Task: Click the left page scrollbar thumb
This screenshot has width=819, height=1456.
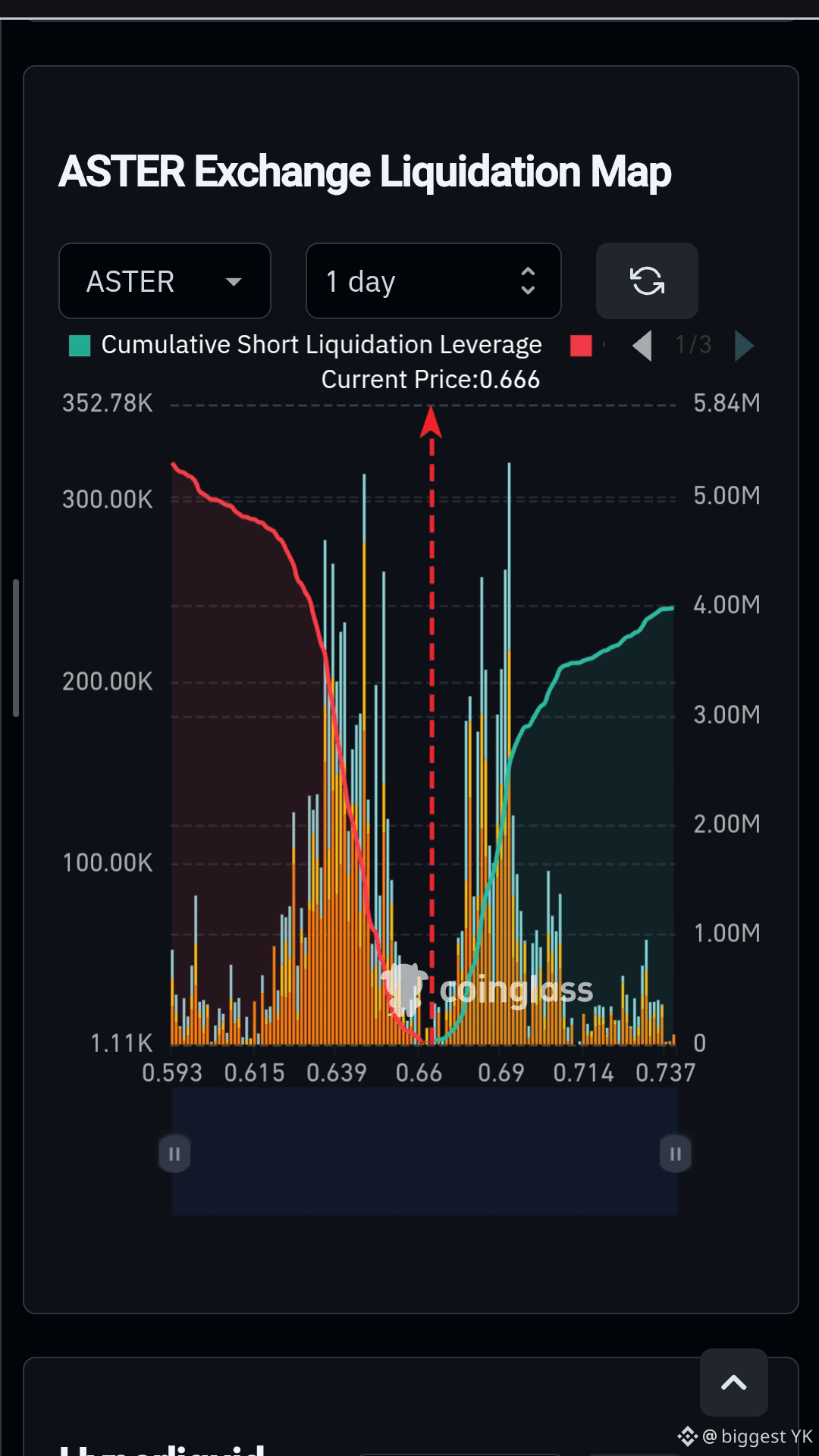Action: [16, 648]
